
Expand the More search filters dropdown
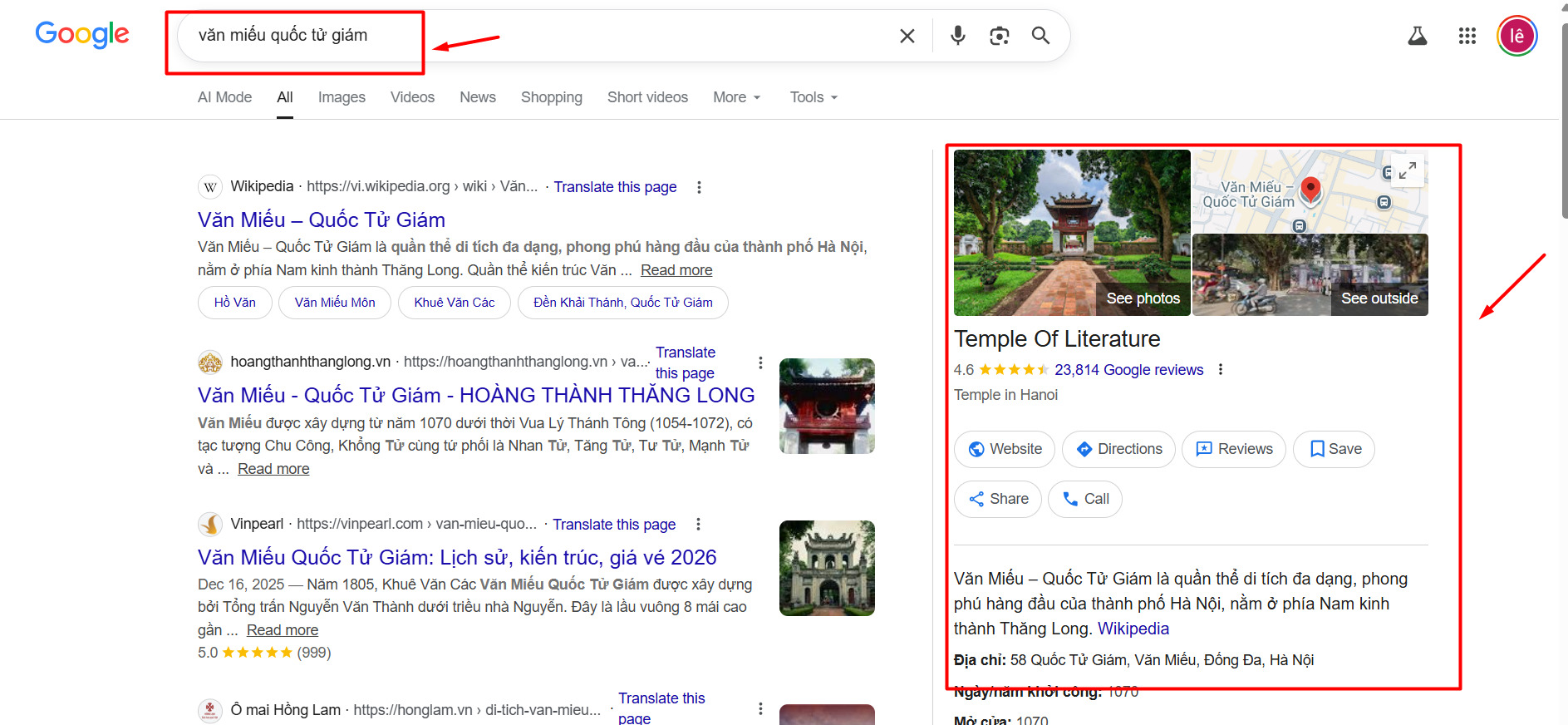(x=736, y=97)
